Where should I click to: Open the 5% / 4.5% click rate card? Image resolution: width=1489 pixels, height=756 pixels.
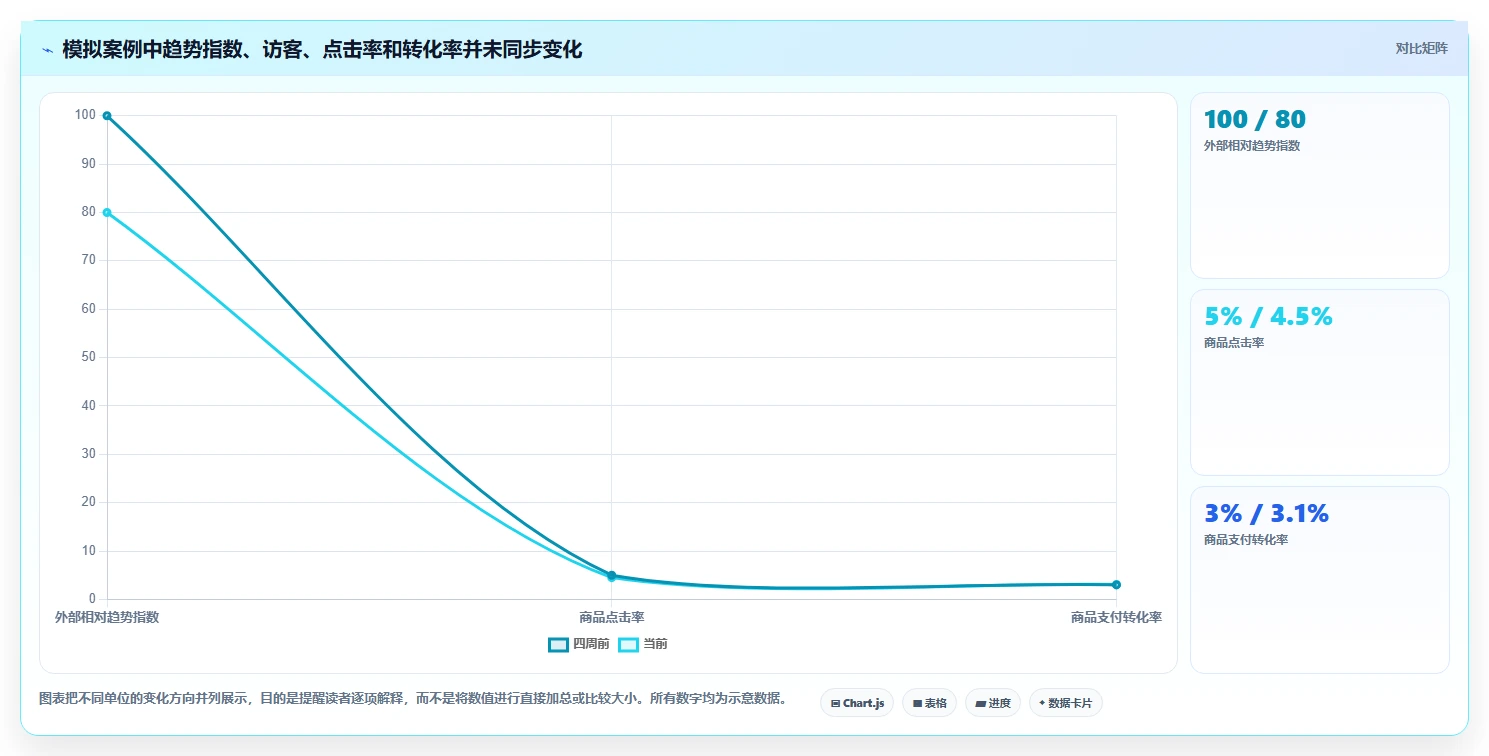coord(1319,382)
